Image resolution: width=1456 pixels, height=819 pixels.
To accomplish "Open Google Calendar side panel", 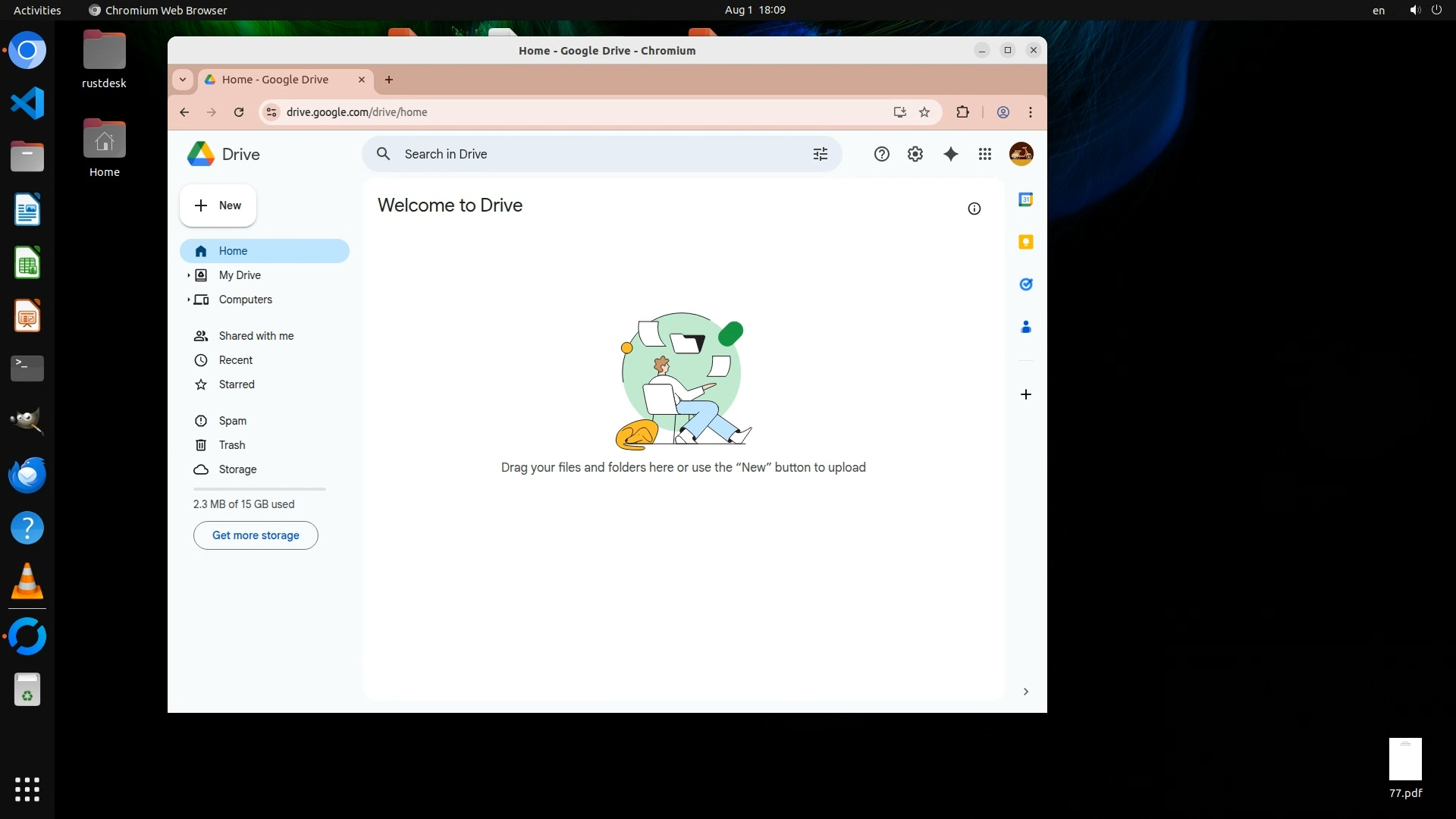I will coord(1025,199).
